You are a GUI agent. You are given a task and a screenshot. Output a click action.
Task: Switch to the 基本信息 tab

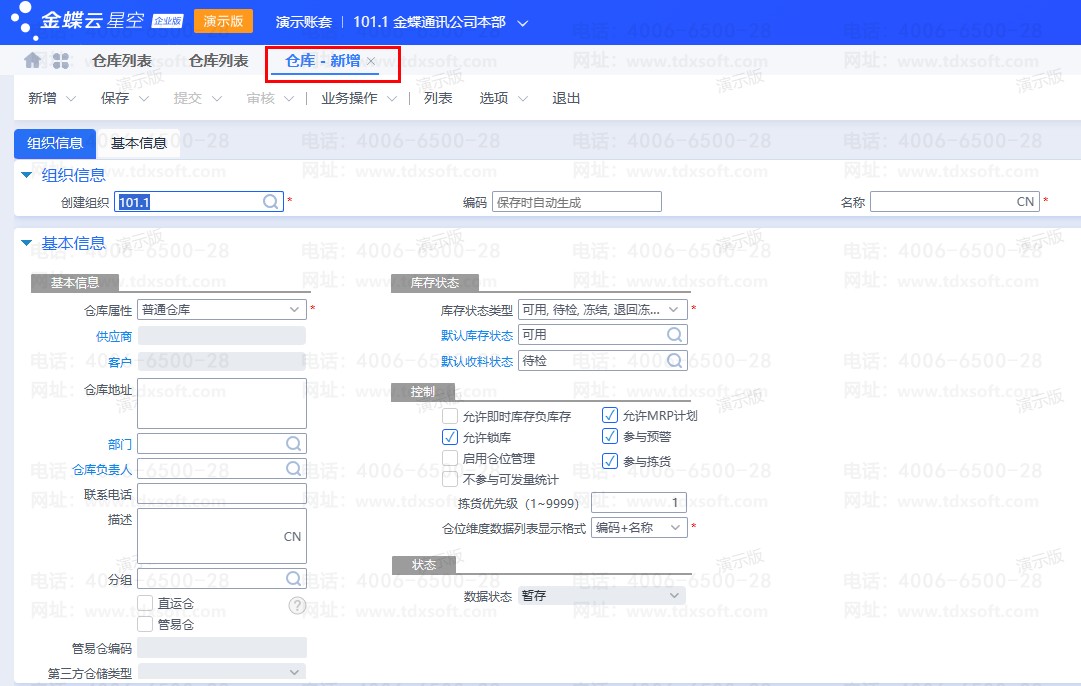[139, 143]
